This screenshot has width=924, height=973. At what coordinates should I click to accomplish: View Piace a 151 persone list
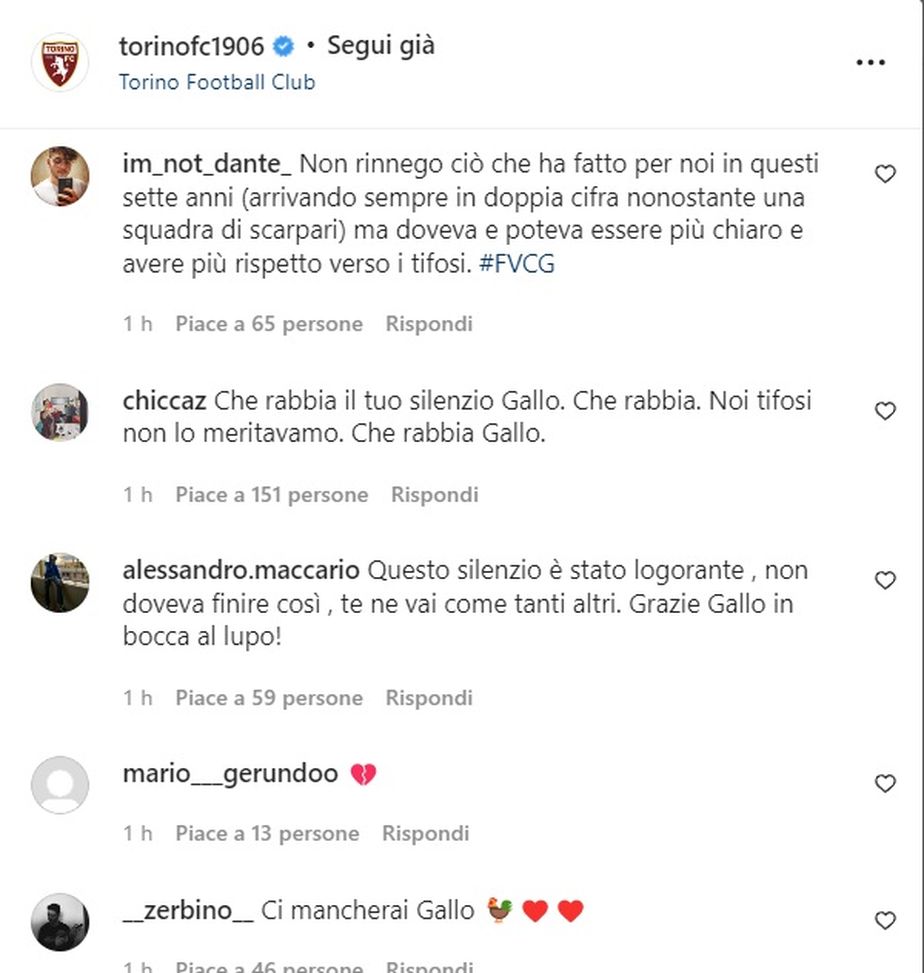pyautogui.click(x=272, y=494)
